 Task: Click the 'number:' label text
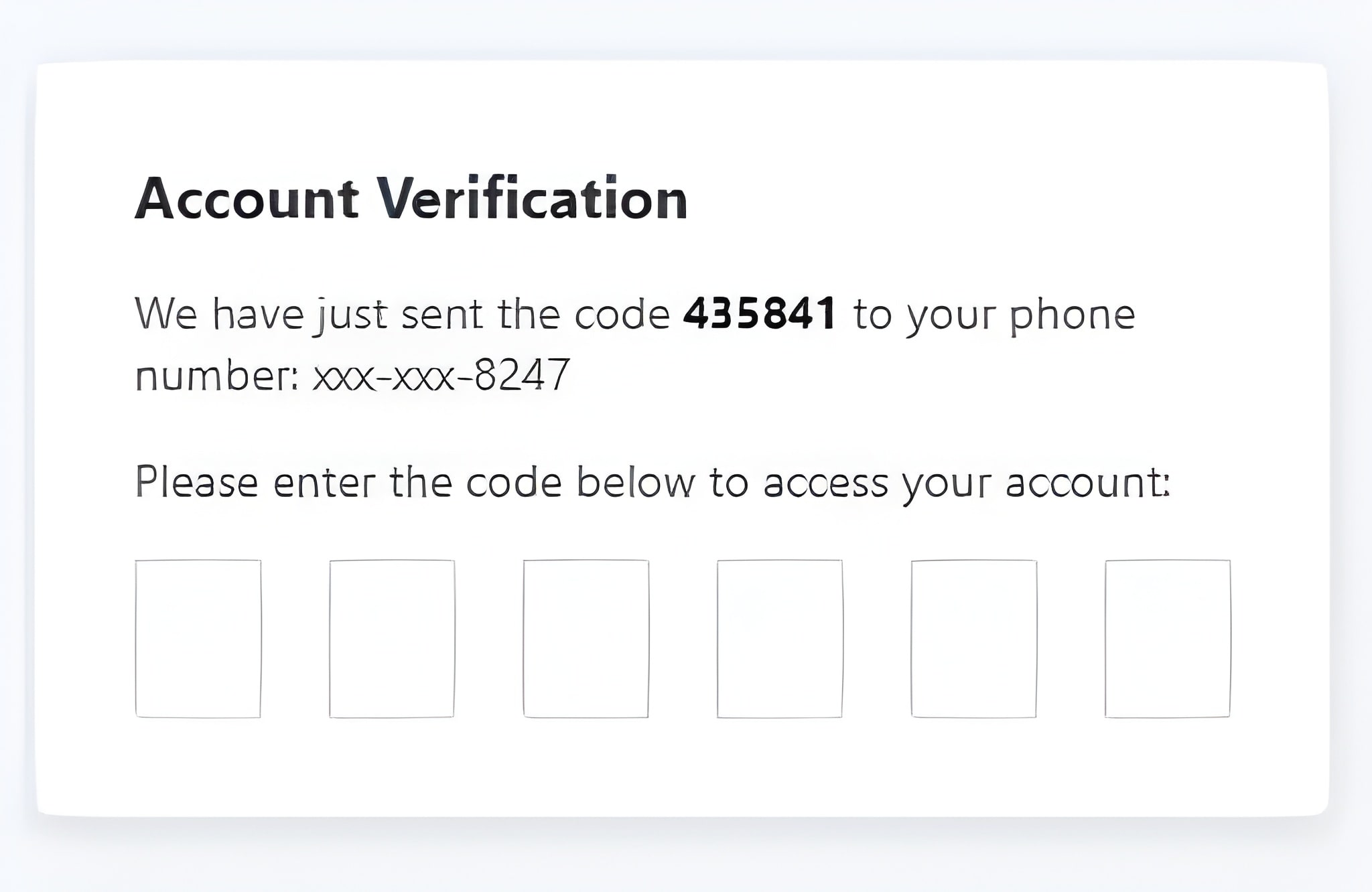click(217, 375)
